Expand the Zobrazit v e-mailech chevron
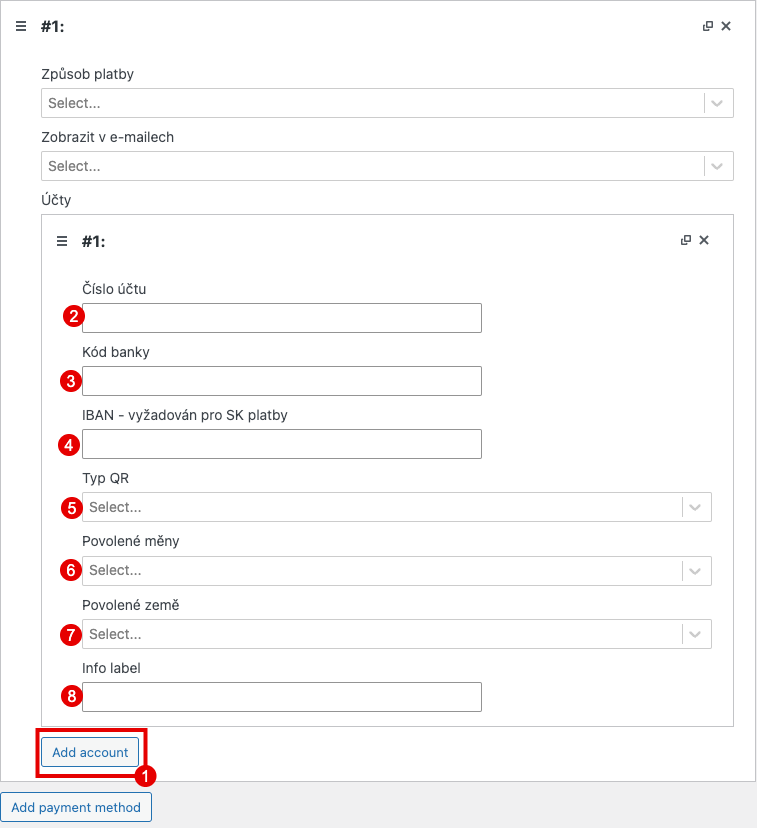This screenshot has height=828, width=757. [717, 166]
